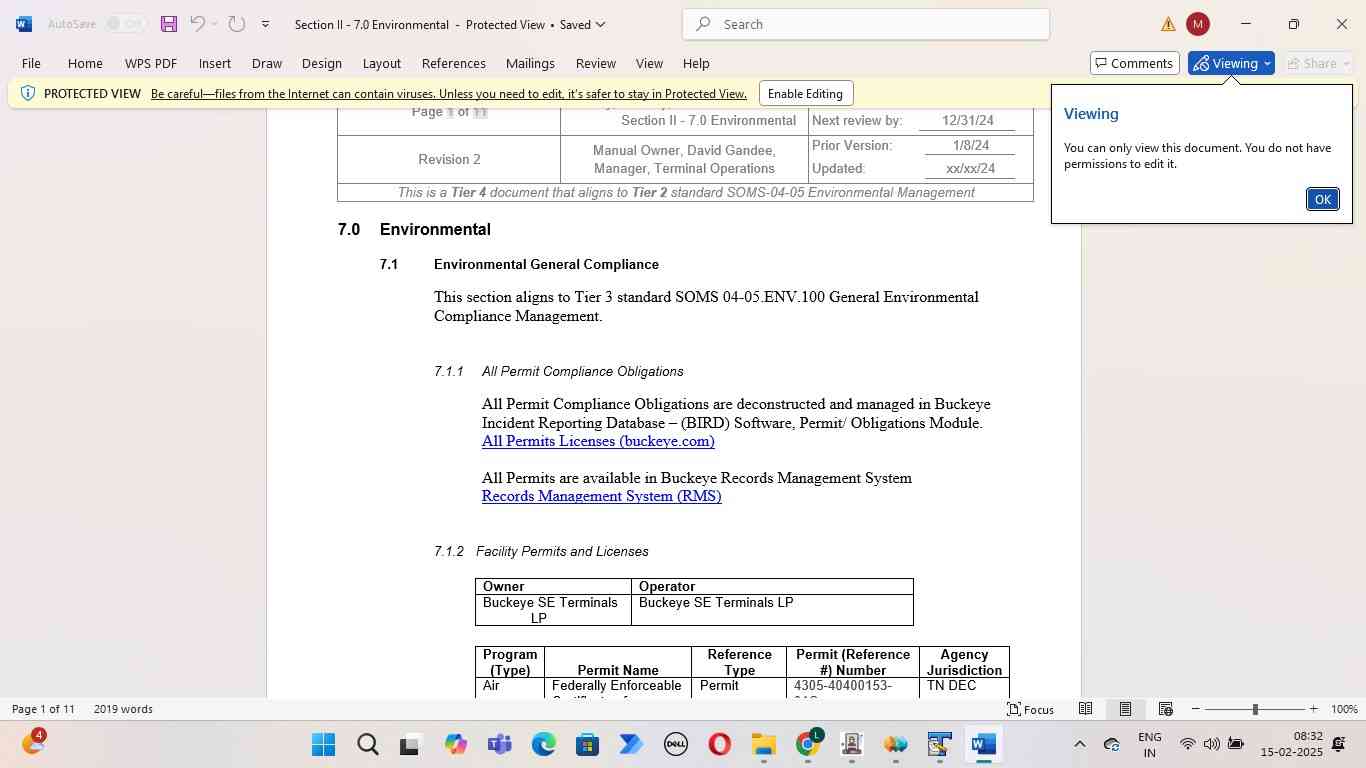
Task: Open the account profile avatar M
Action: click(1197, 24)
